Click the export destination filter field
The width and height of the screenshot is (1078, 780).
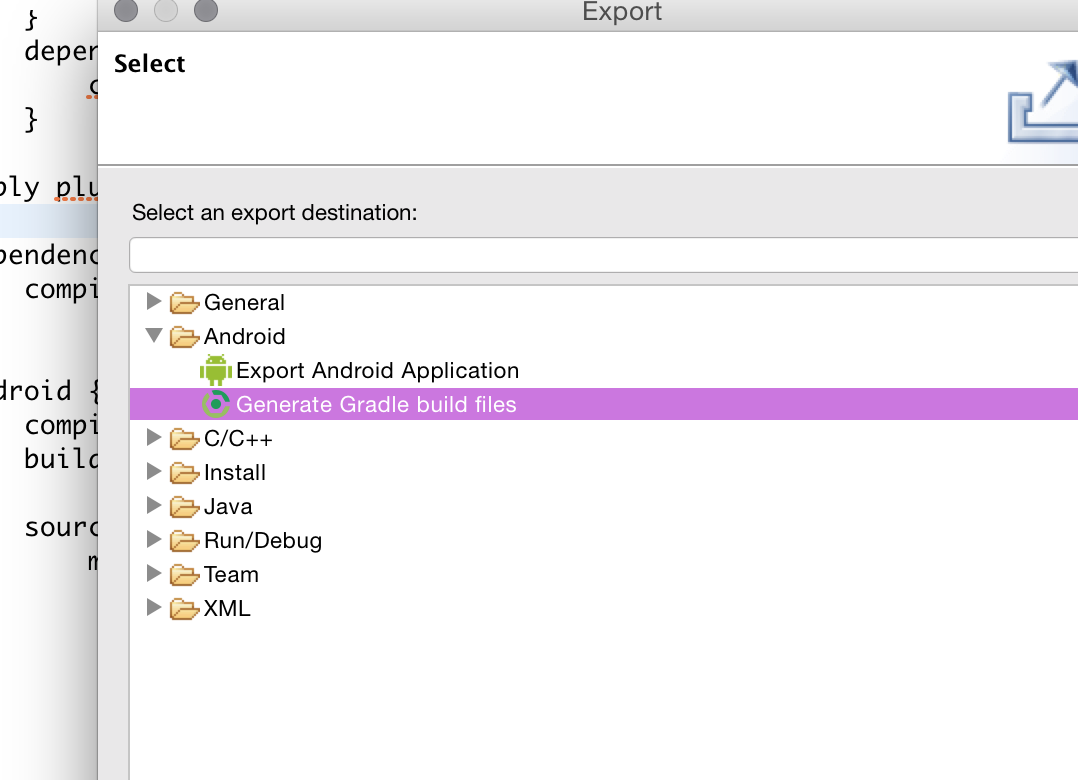click(x=604, y=255)
